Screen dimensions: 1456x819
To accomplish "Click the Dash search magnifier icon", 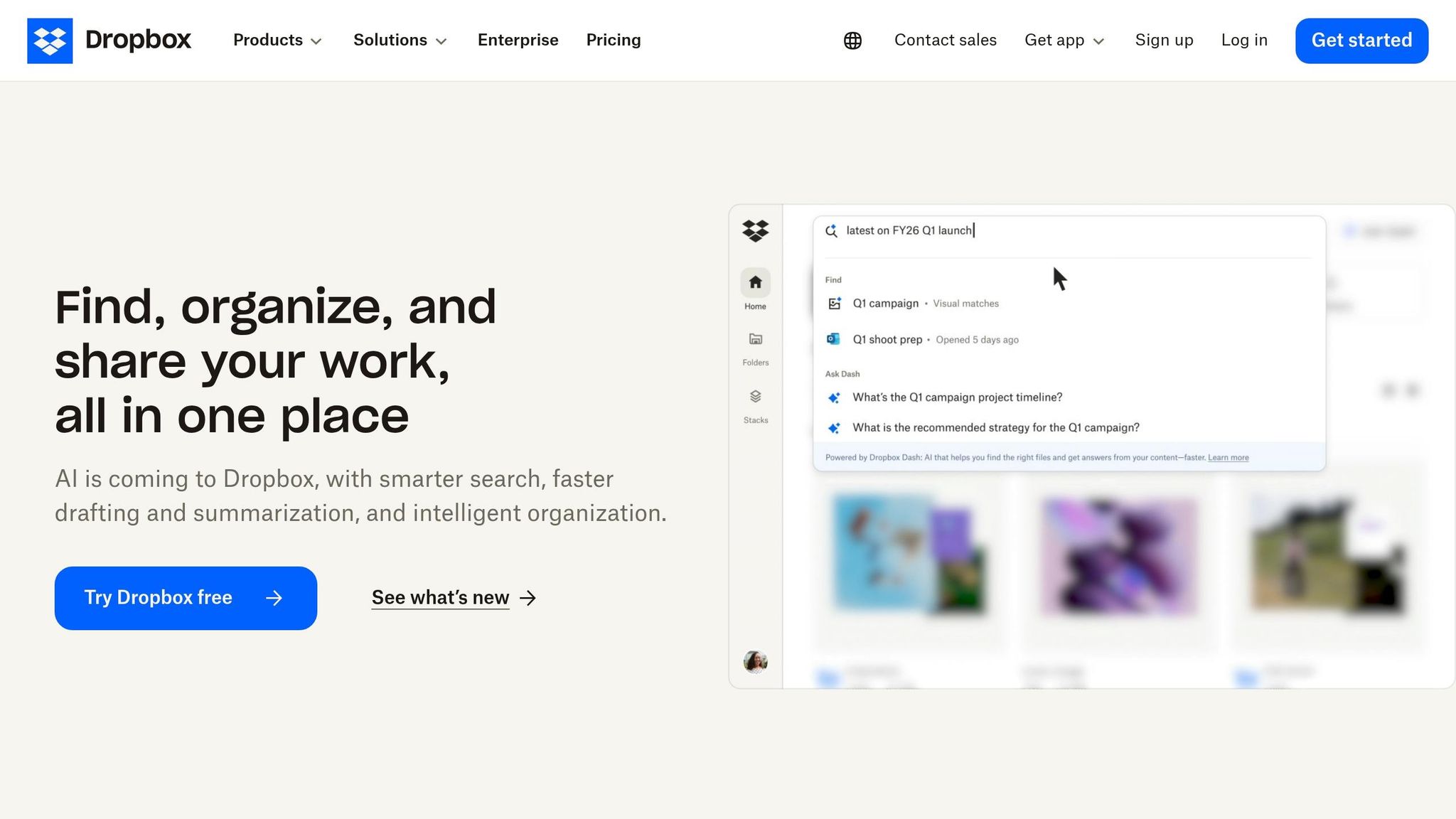I will (x=831, y=231).
